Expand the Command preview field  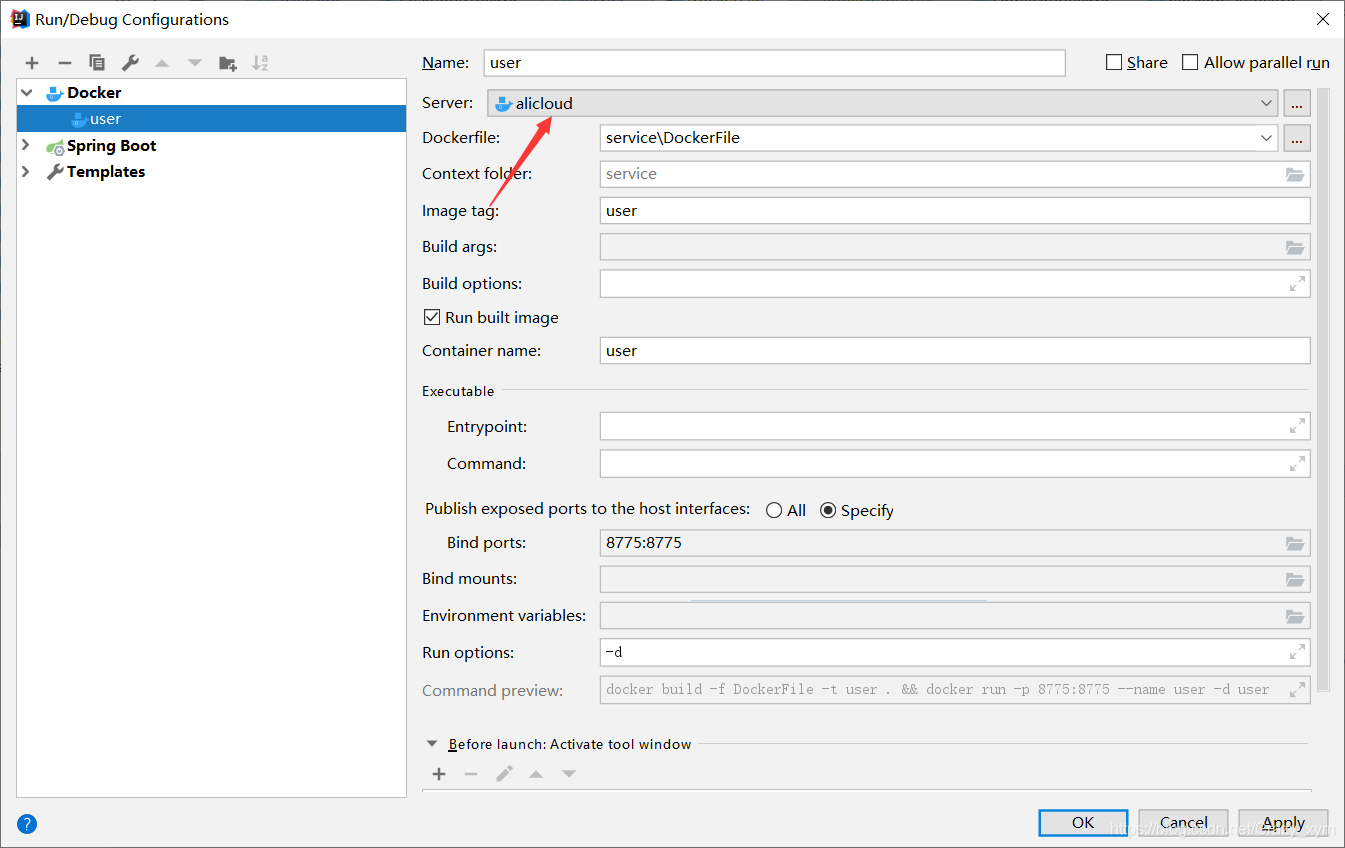(1297, 690)
